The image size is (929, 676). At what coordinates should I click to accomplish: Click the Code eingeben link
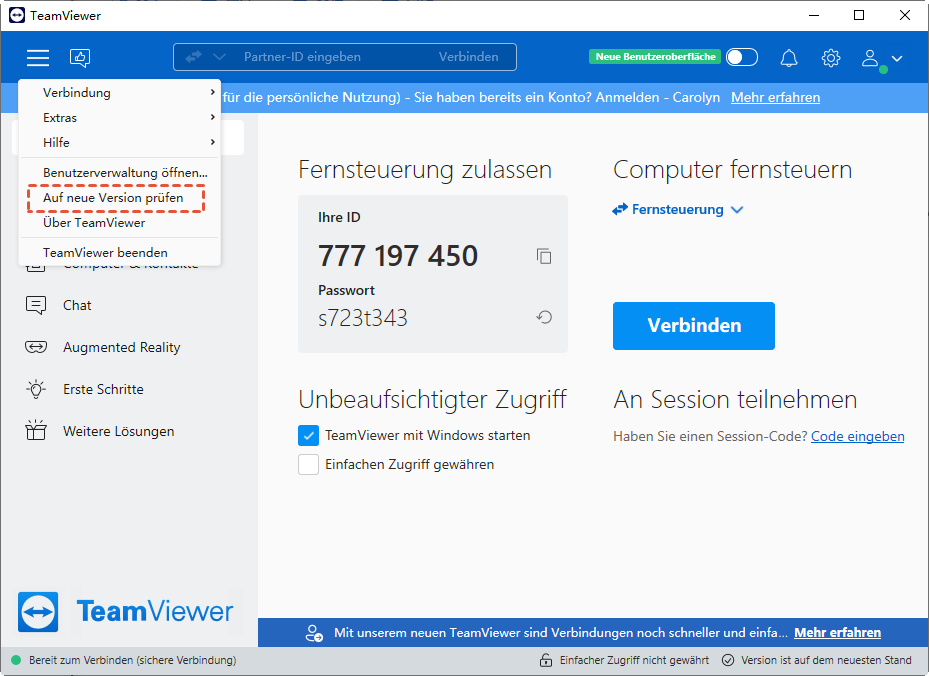[x=857, y=436]
